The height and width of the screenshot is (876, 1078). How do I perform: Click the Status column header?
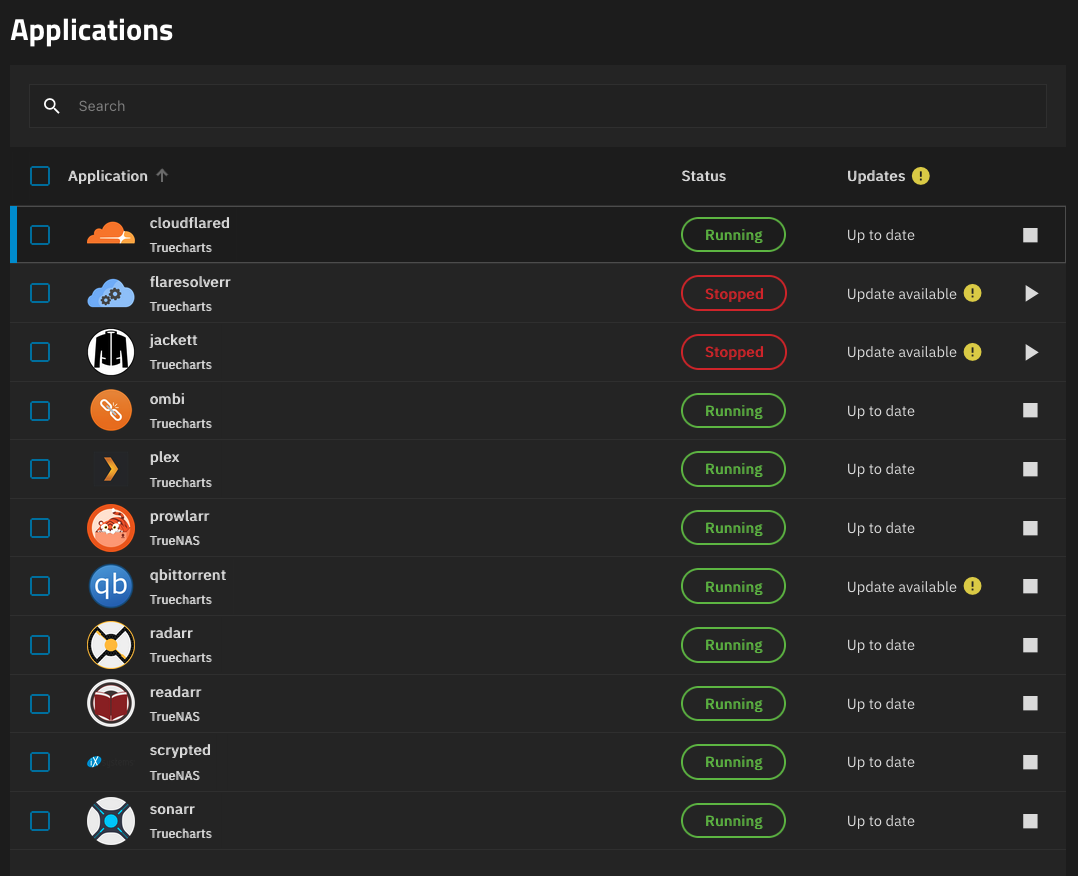click(x=703, y=175)
